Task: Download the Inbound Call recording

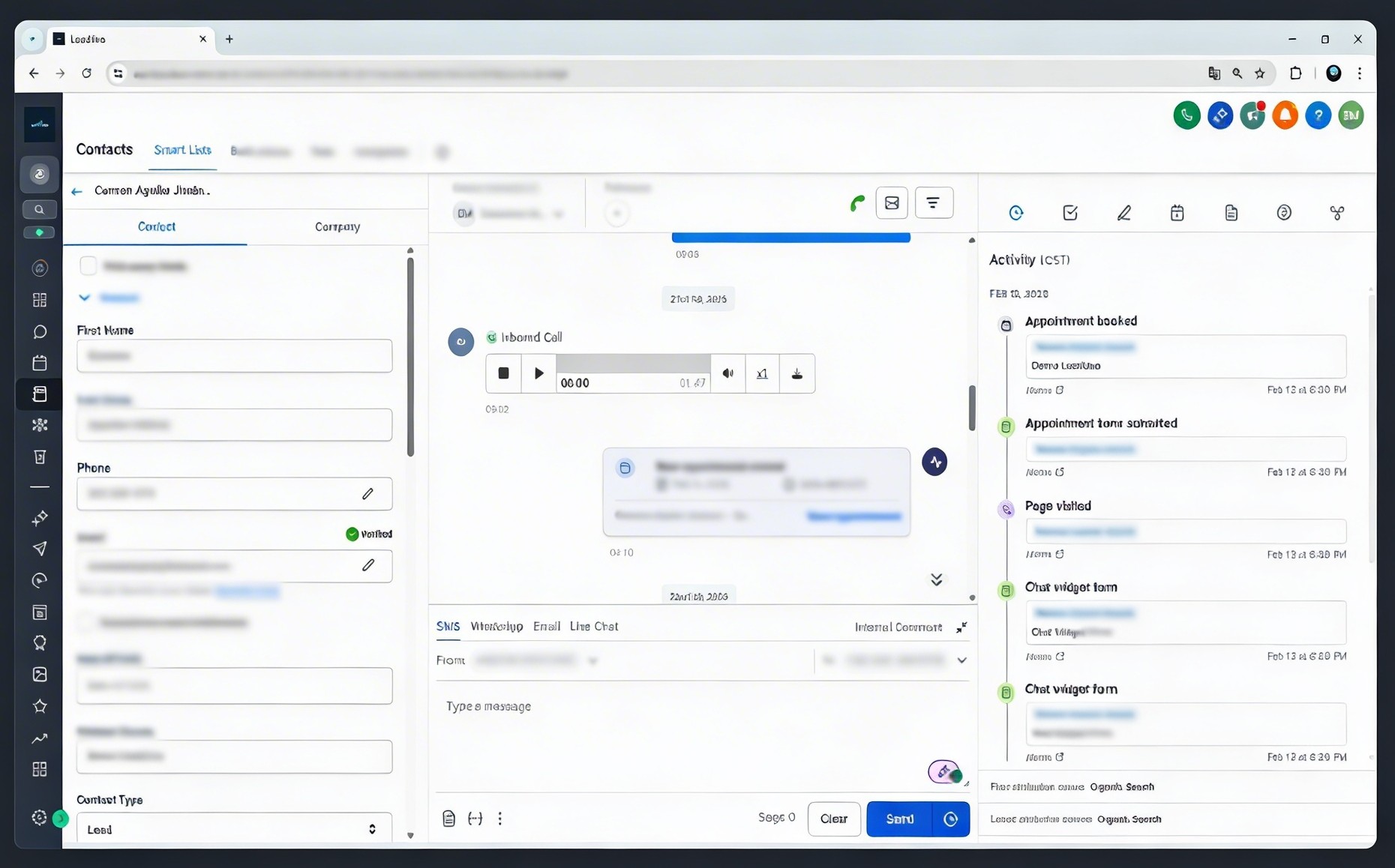Action: point(797,373)
